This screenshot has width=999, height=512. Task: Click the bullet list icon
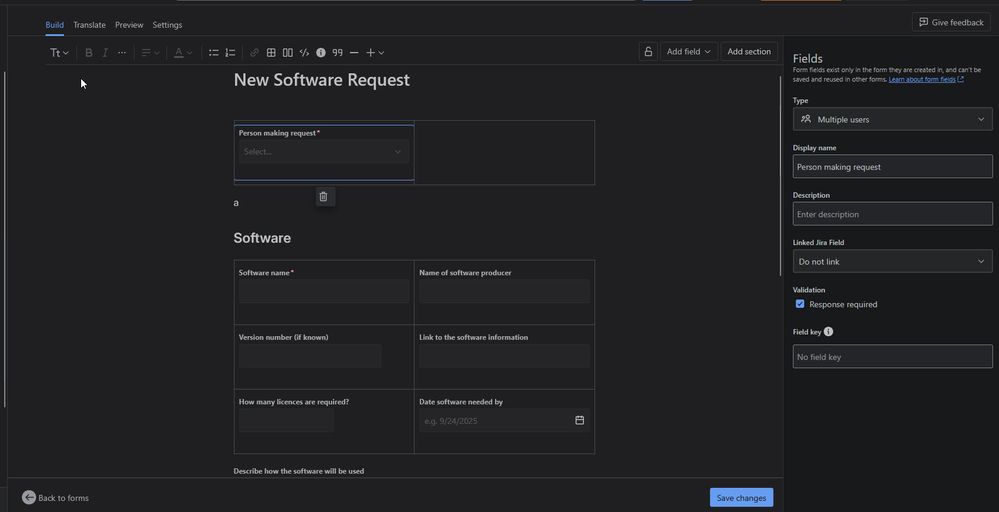(x=213, y=53)
